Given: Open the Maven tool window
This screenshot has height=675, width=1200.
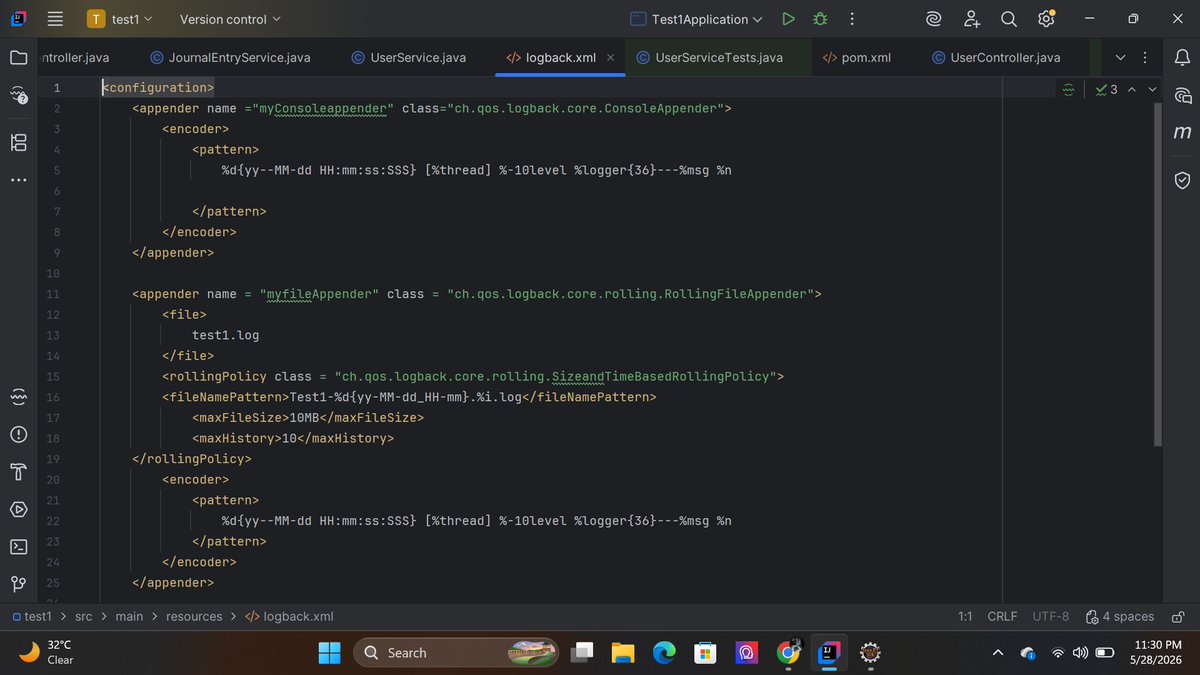Looking at the screenshot, I should (1182, 133).
